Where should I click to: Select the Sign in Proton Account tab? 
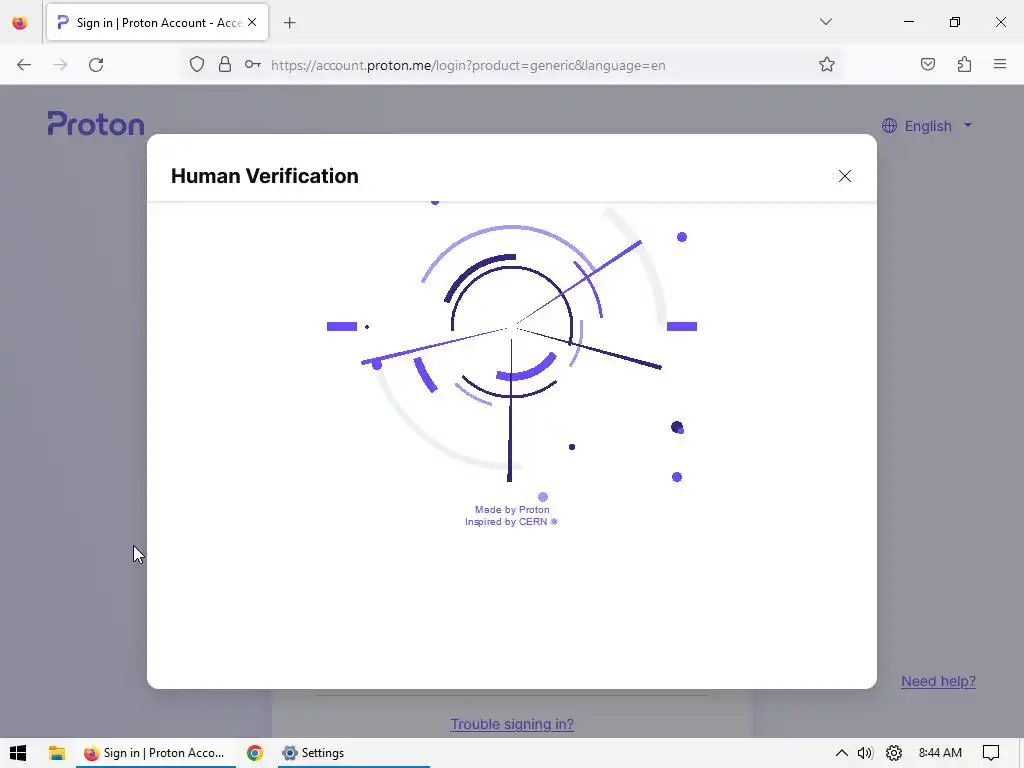[157, 23]
